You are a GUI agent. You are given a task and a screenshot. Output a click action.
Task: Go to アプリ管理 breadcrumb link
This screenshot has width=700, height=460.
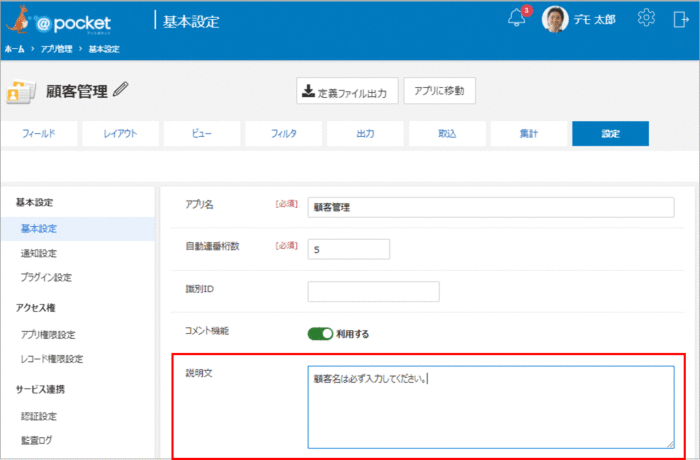[56, 49]
